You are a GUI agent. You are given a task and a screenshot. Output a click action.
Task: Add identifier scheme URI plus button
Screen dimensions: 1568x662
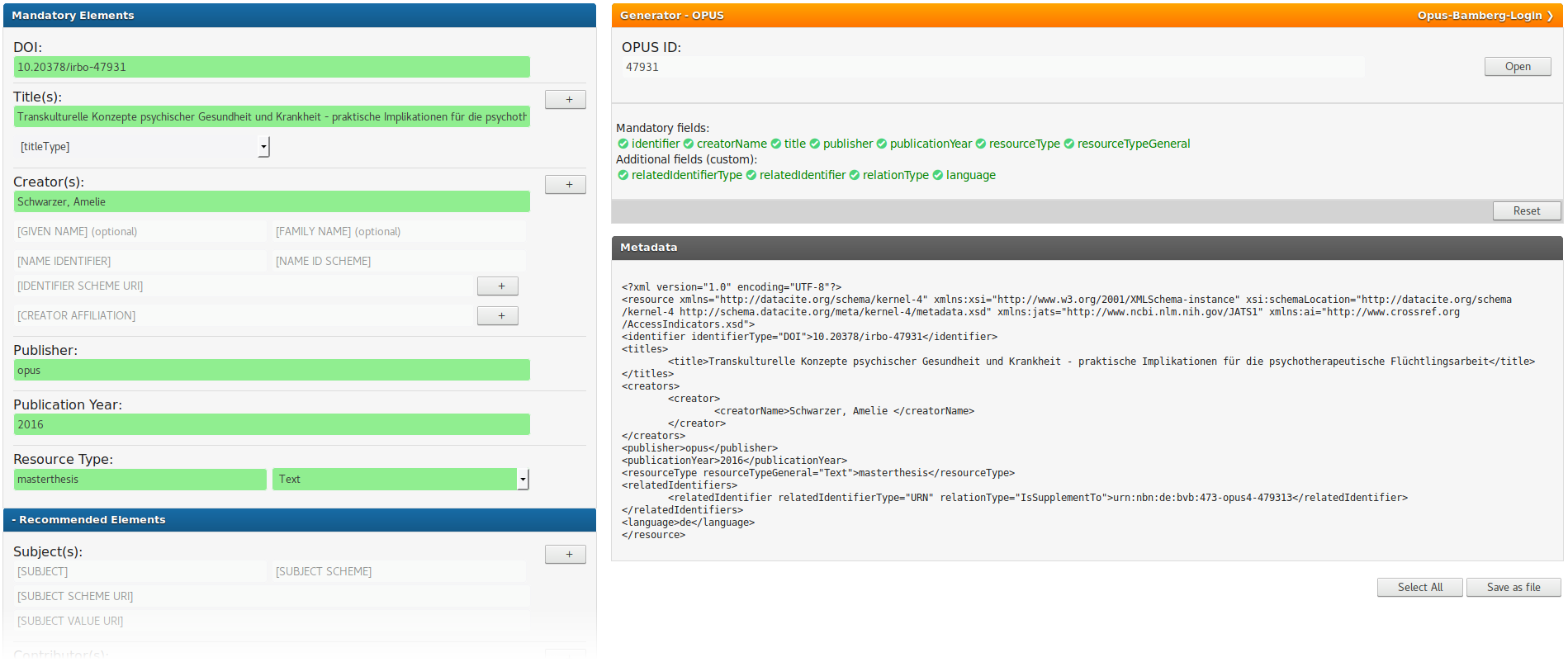pyautogui.click(x=498, y=286)
